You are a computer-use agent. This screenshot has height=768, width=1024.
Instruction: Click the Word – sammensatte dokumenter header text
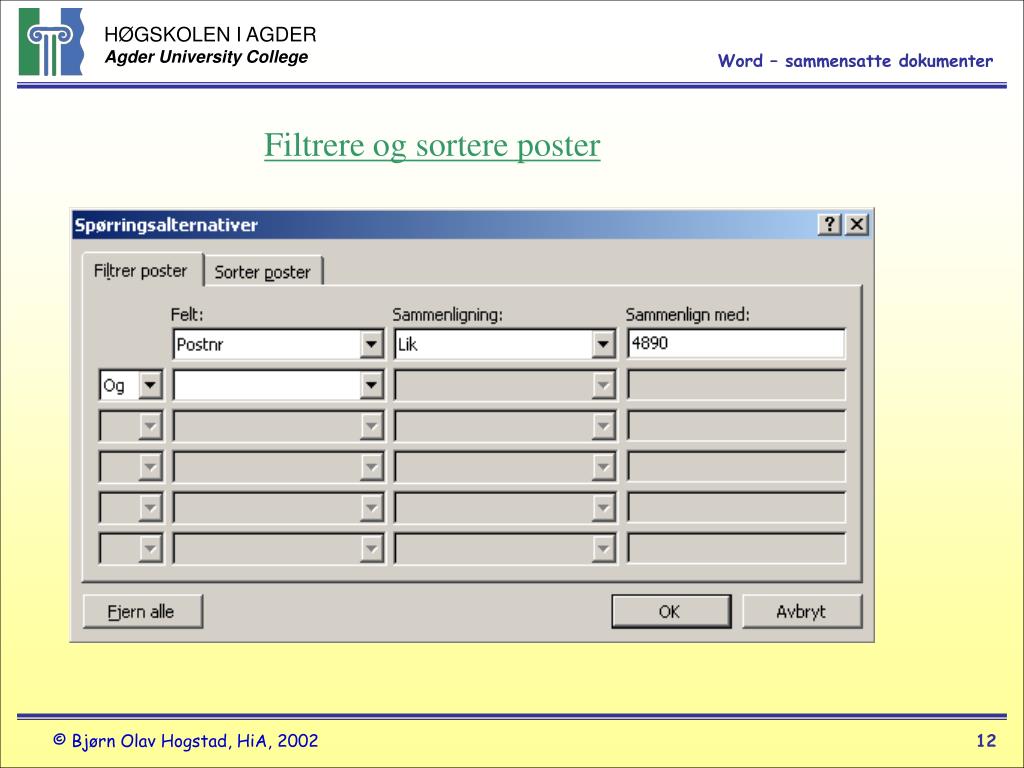tap(855, 61)
